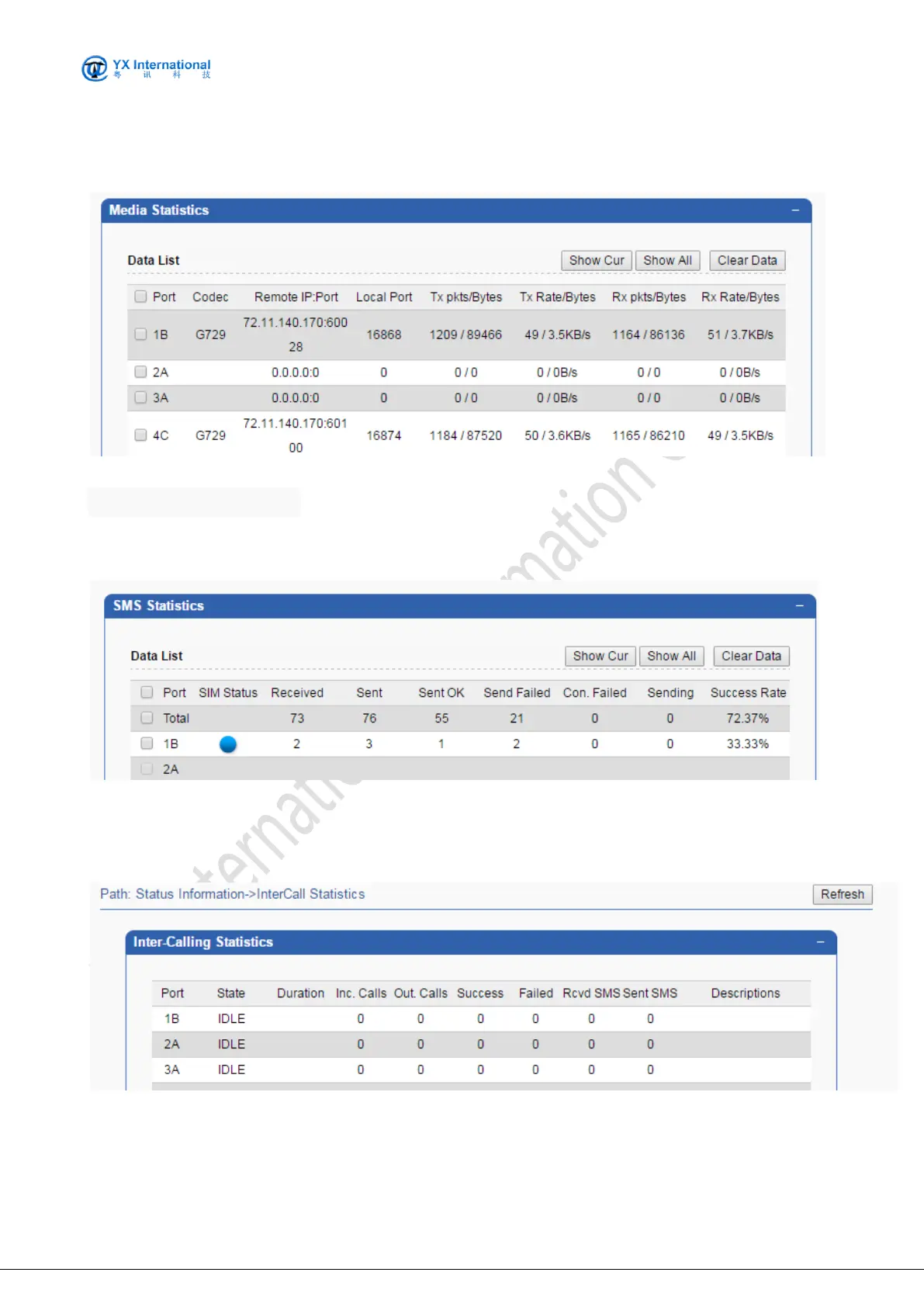
Task: Click the Local Port column header
Action: (384, 297)
